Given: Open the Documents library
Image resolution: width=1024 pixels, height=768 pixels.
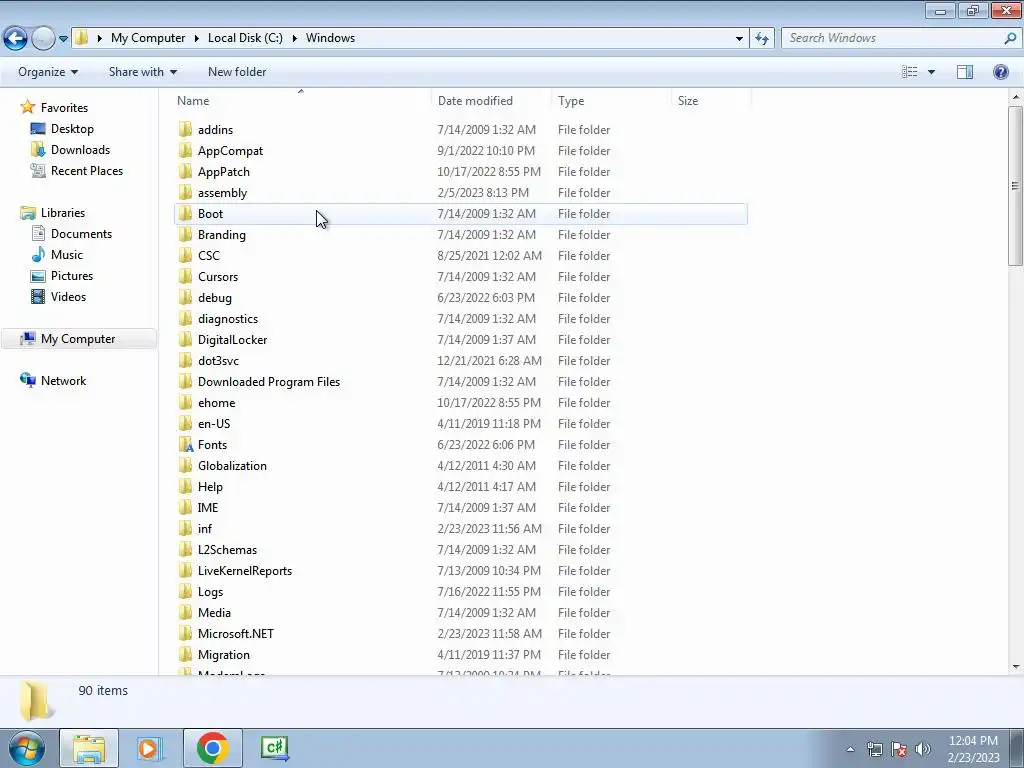Looking at the screenshot, I should [81, 234].
